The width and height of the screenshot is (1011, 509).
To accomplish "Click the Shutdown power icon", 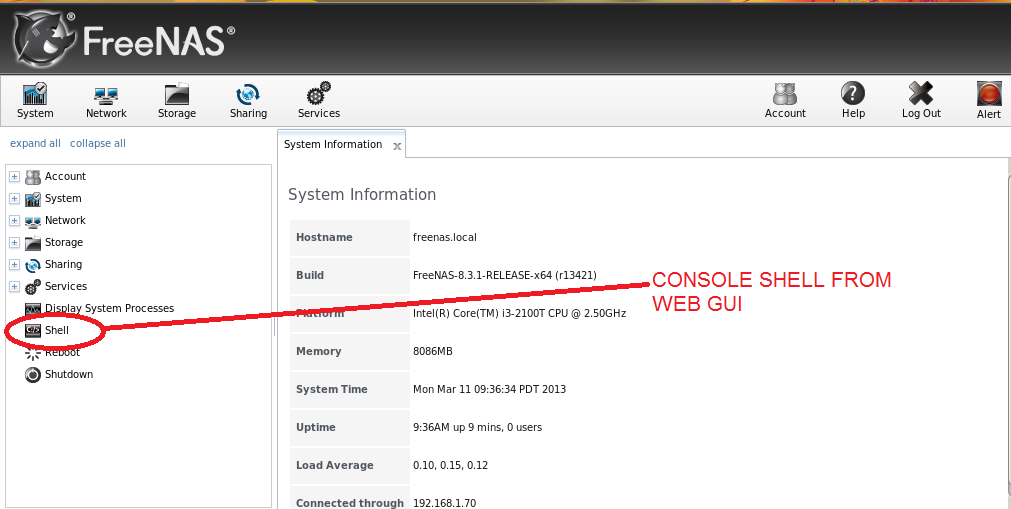I will click(x=33, y=374).
